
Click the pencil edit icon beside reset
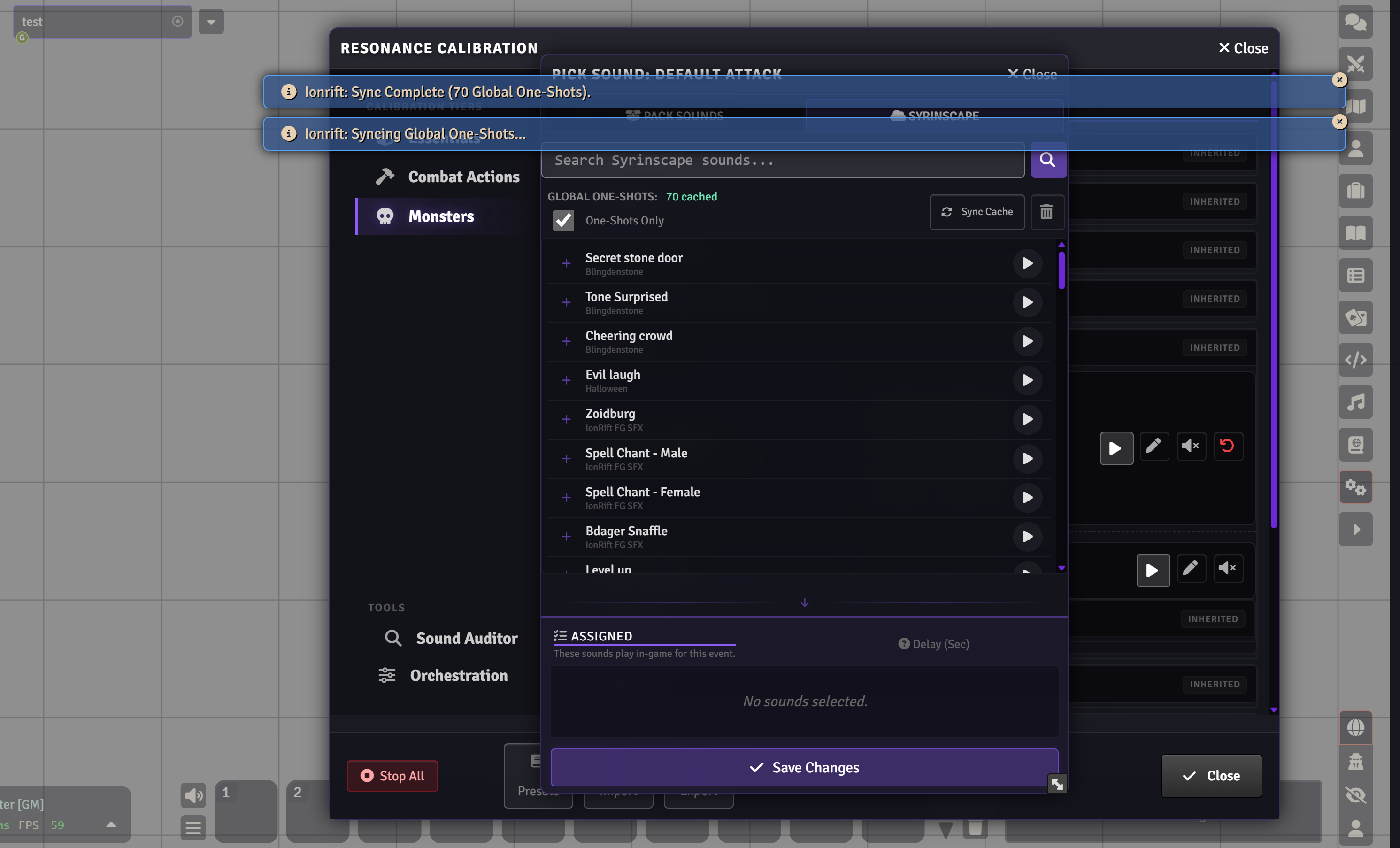[1153, 447]
